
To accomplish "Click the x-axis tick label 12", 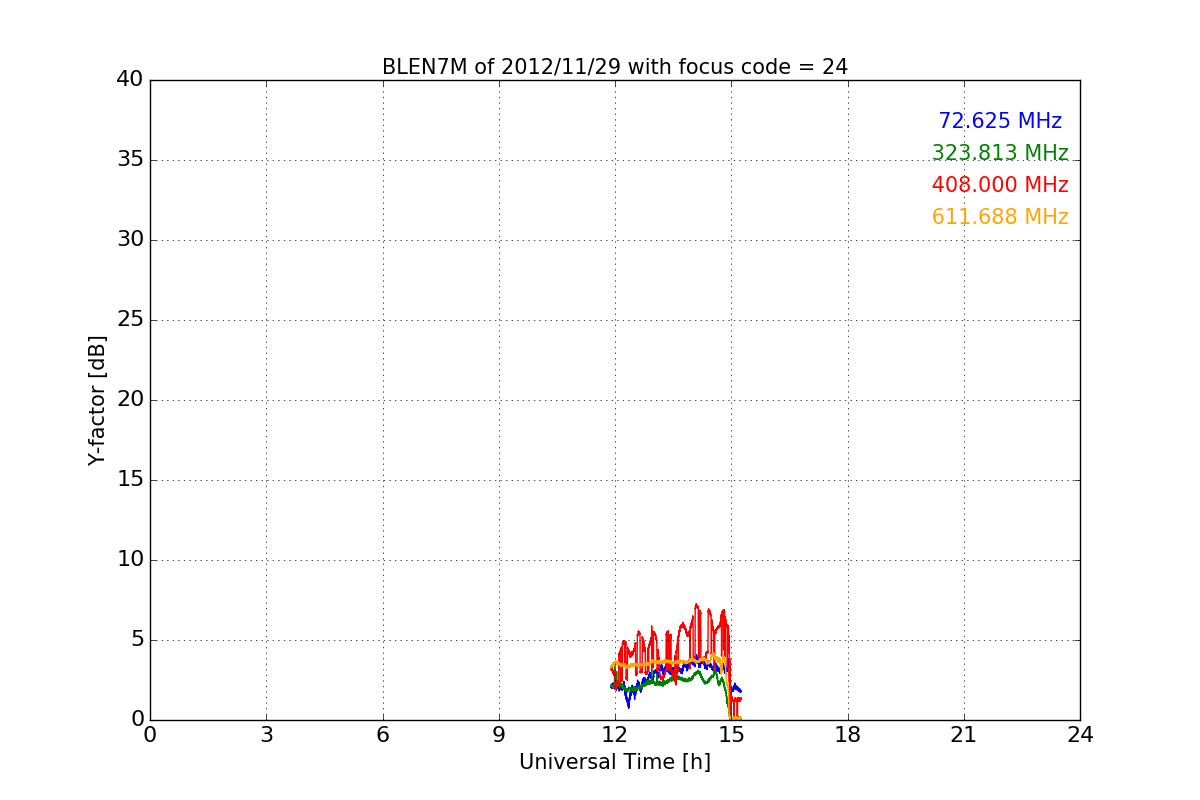I will pyautogui.click(x=615, y=735).
